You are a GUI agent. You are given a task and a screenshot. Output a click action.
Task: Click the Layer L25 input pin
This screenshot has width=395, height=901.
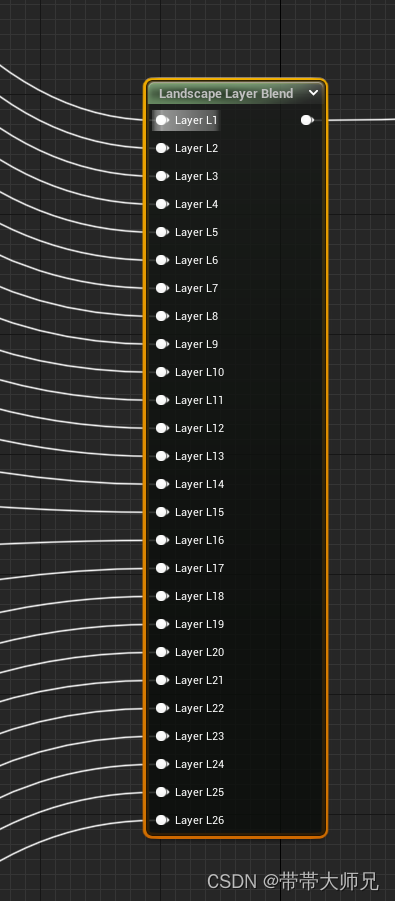pyautogui.click(x=162, y=792)
